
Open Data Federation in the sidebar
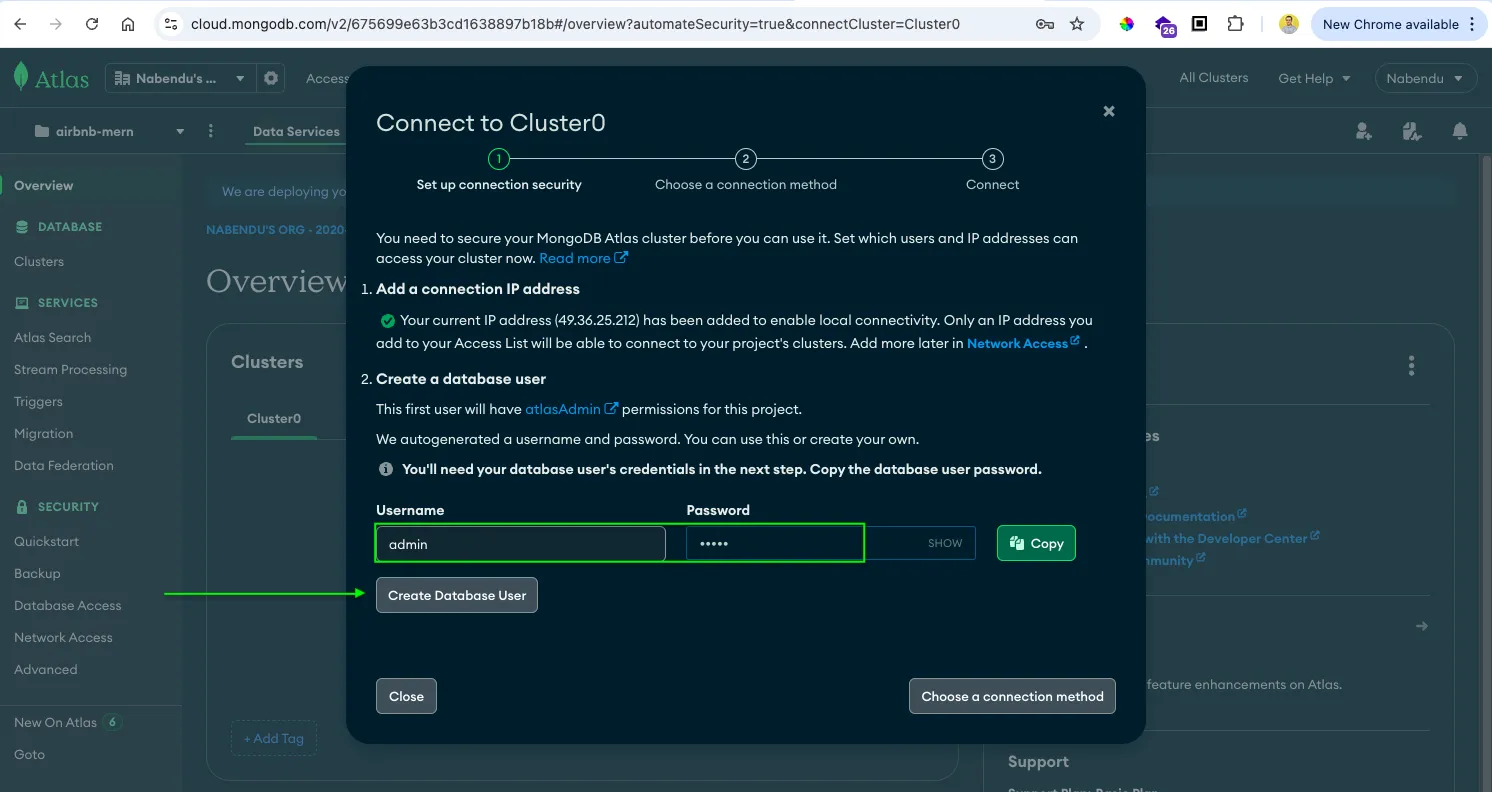(x=64, y=465)
